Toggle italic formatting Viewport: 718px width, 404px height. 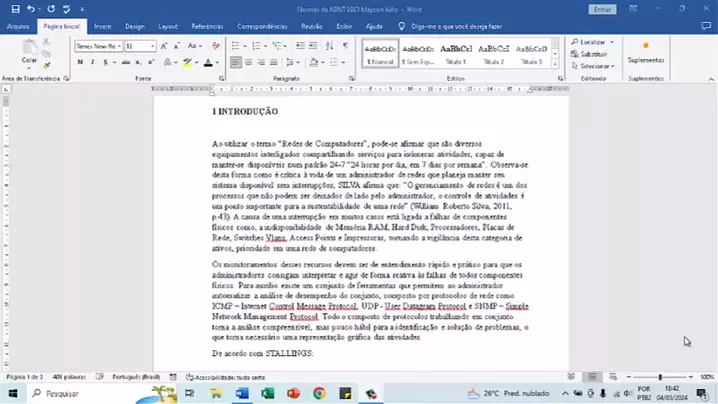[92, 62]
